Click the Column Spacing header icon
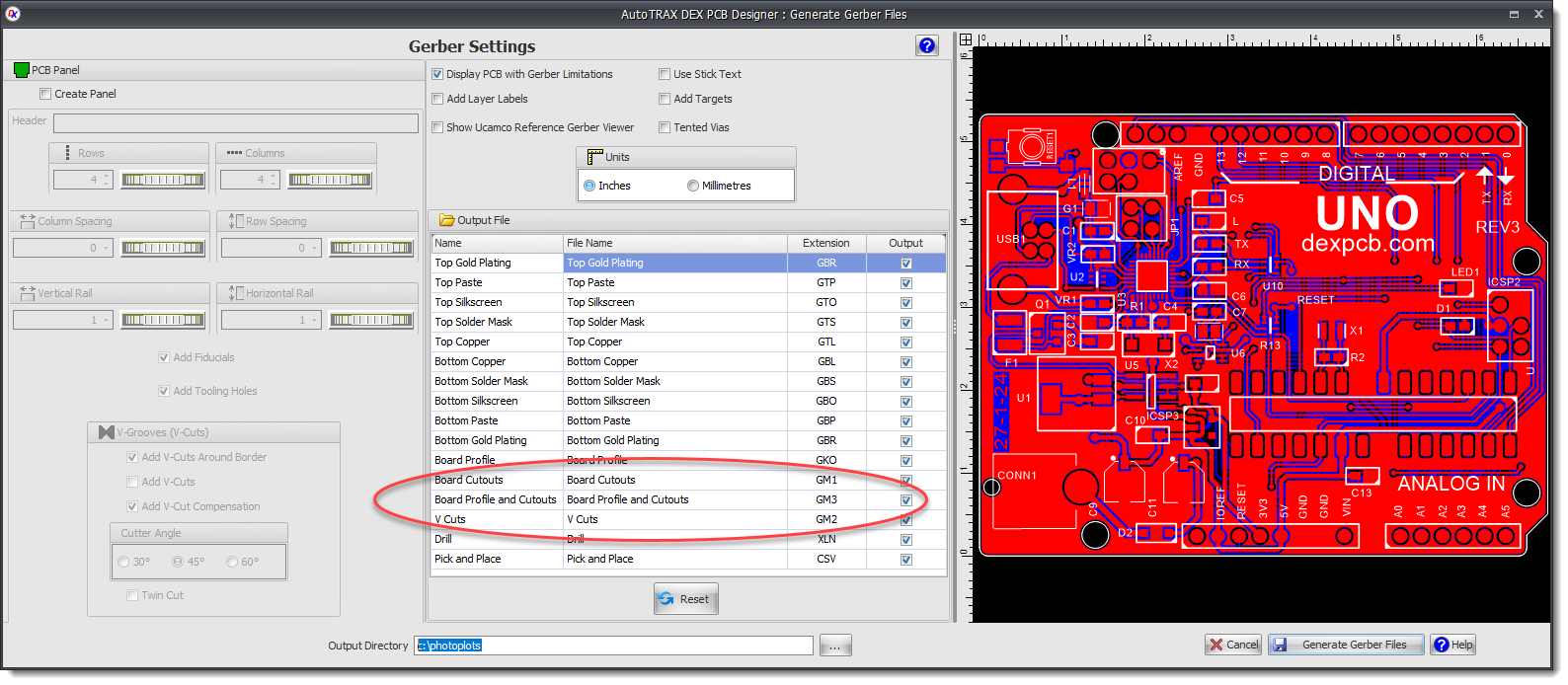Image resolution: width=1568 pixels, height=685 pixels. (27, 221)
